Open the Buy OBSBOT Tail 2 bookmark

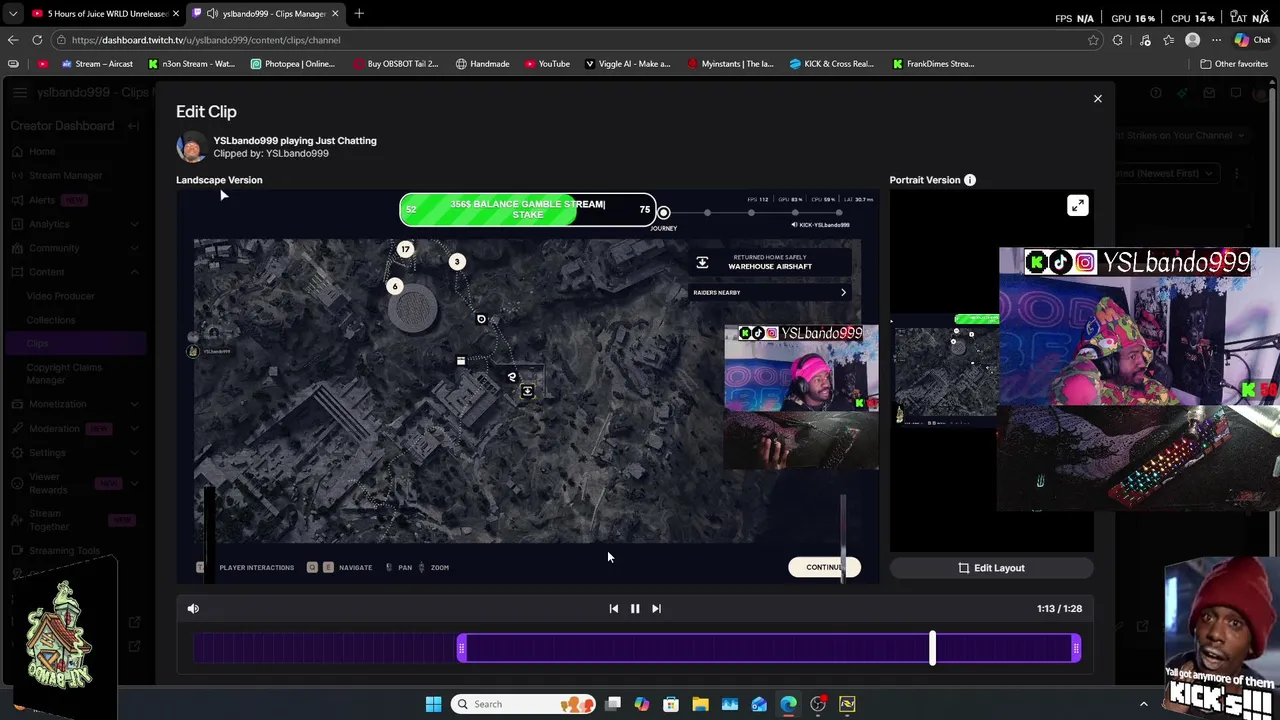click(x=395, y=64)
